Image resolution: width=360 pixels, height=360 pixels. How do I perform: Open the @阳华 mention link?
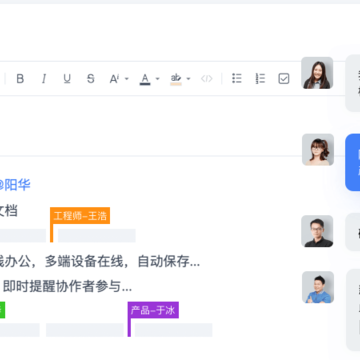[15, 184]
